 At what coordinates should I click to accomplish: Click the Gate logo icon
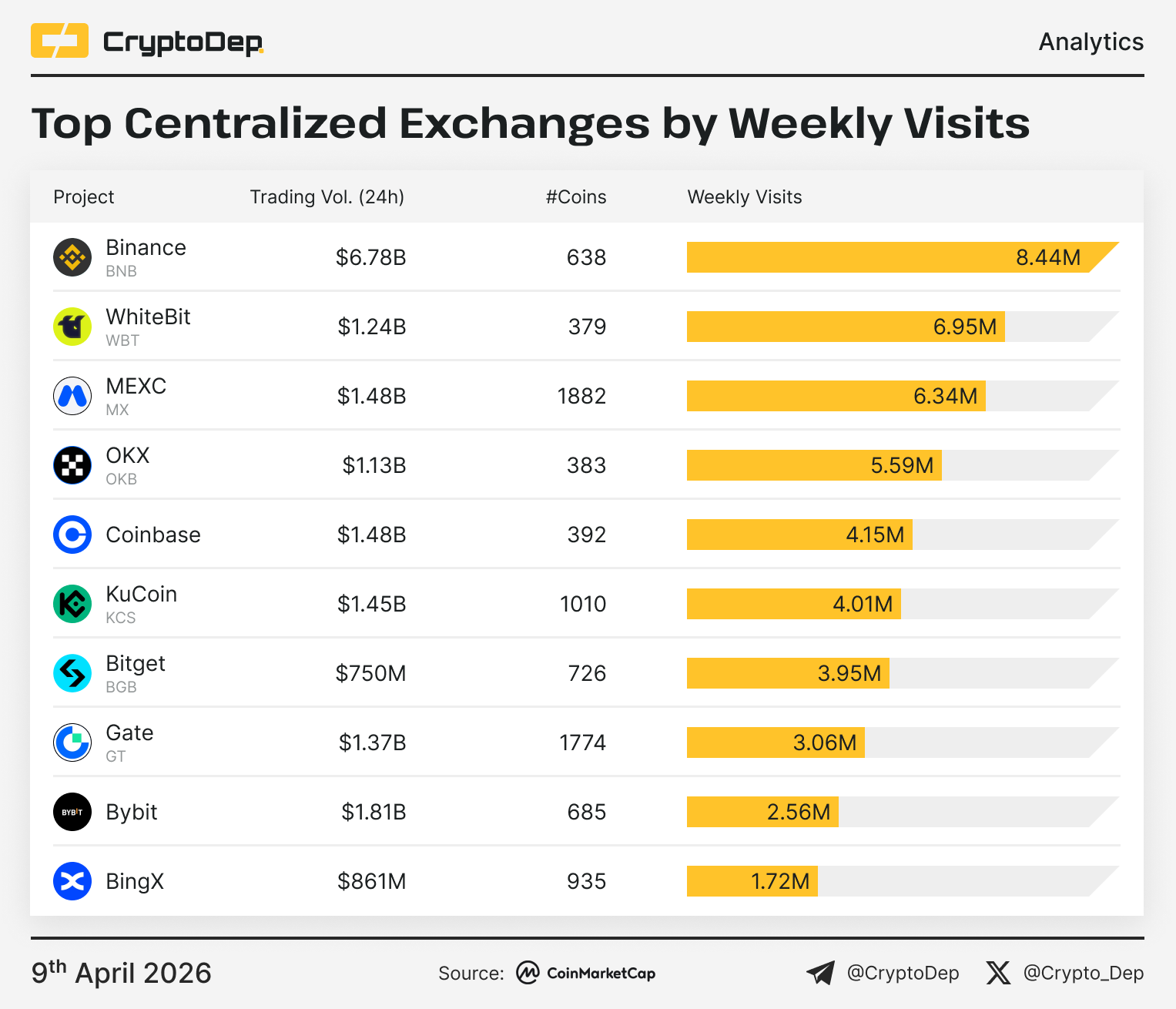tap(72, 743)
